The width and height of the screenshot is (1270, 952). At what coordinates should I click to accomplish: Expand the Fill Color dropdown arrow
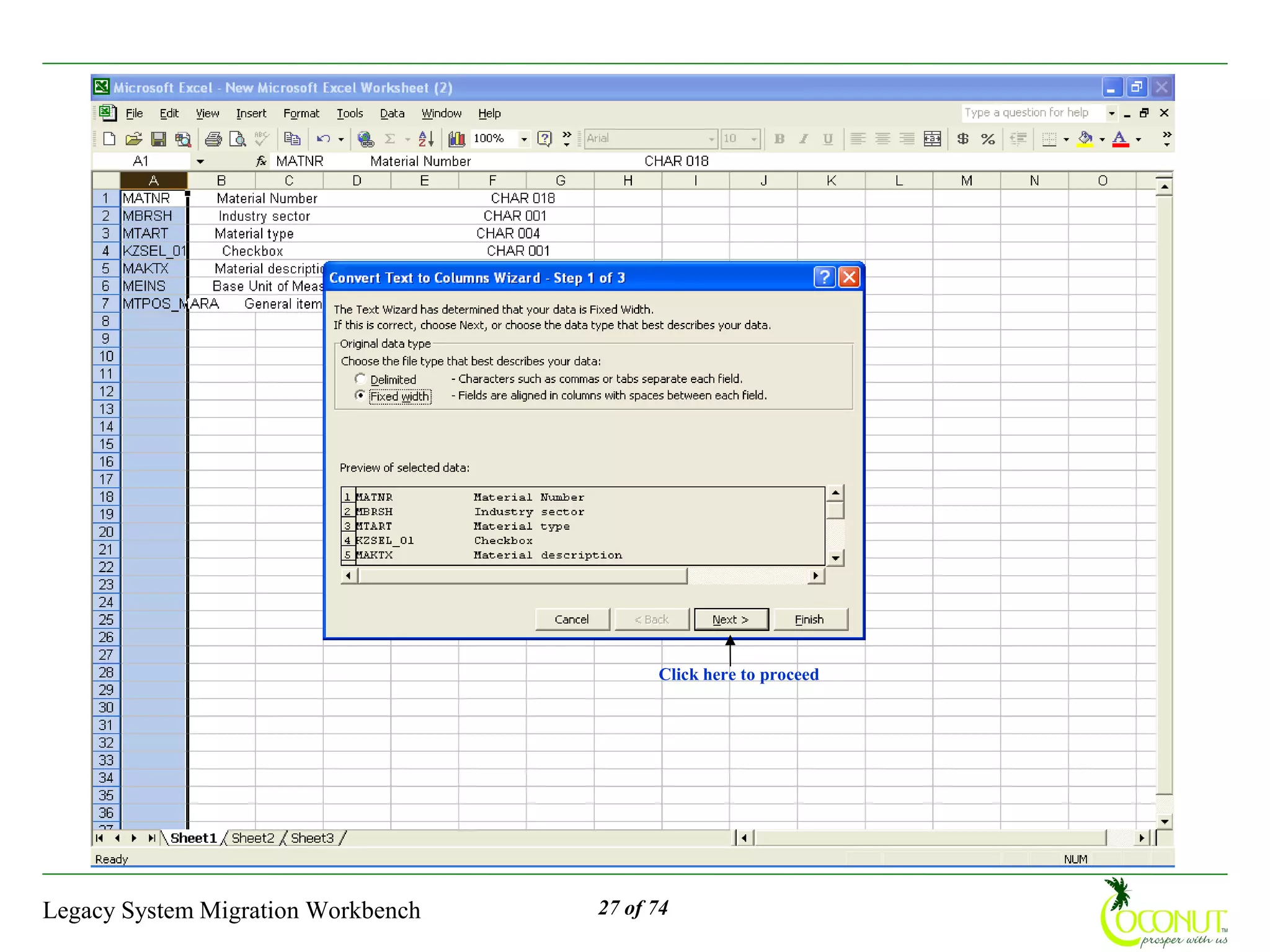1102,139
